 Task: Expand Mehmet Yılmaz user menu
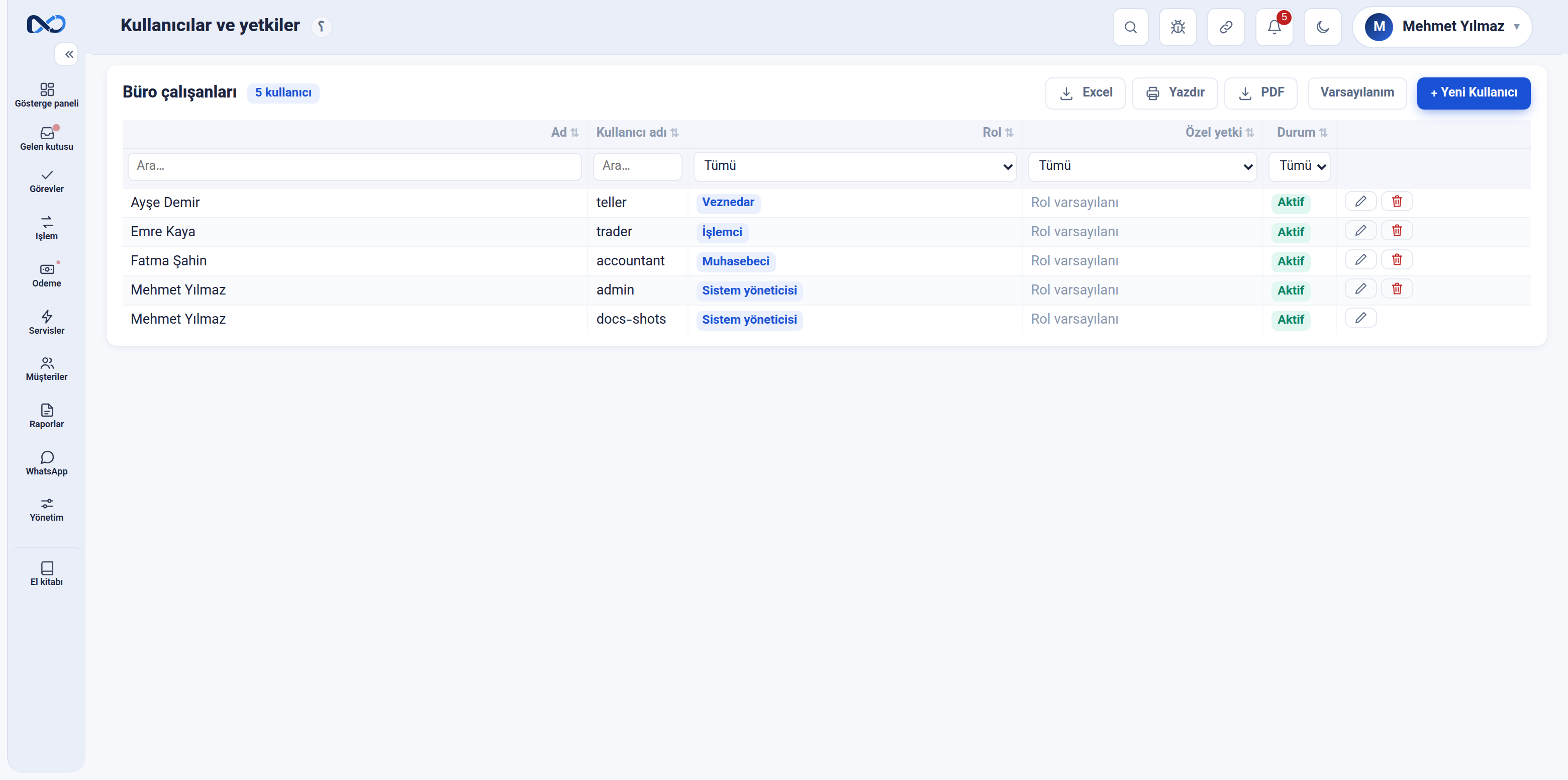tap(1441, 27)
